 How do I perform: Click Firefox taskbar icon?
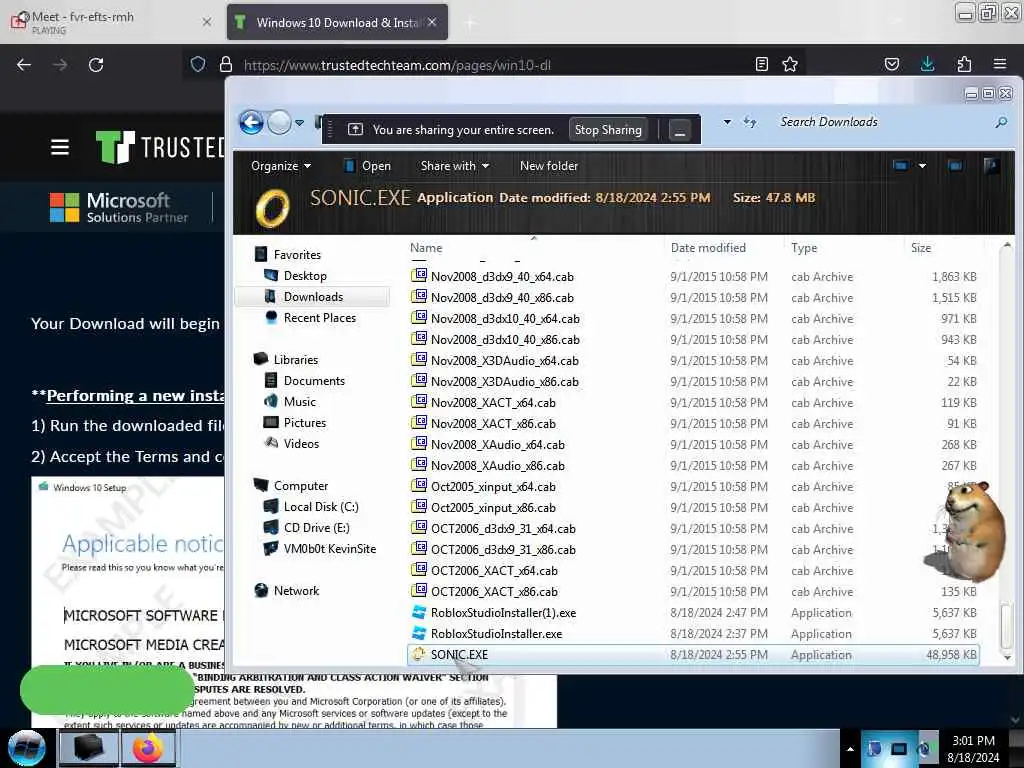click(148, 748)
